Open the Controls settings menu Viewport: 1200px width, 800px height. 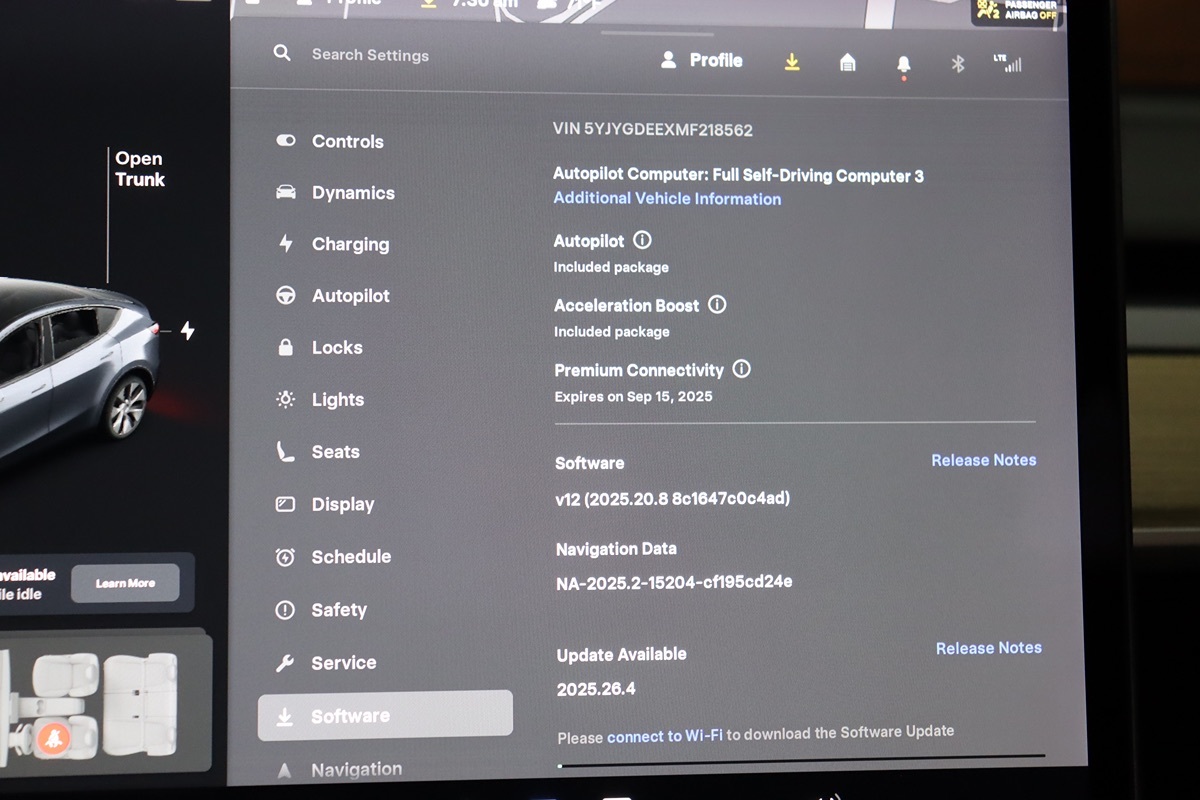(346, 141)
